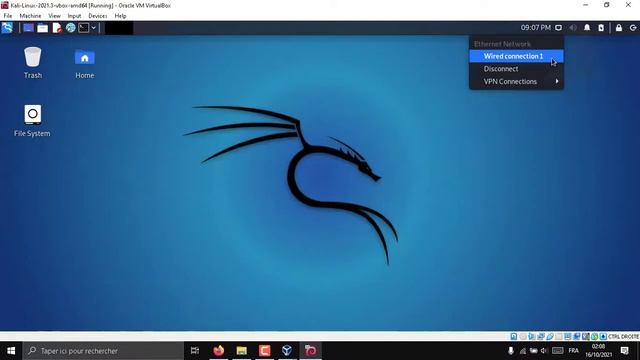The width and height of the screenshot is (640, 360).
Task: Click the VirtualBox USB status indicator
Action: pos(550,337)
